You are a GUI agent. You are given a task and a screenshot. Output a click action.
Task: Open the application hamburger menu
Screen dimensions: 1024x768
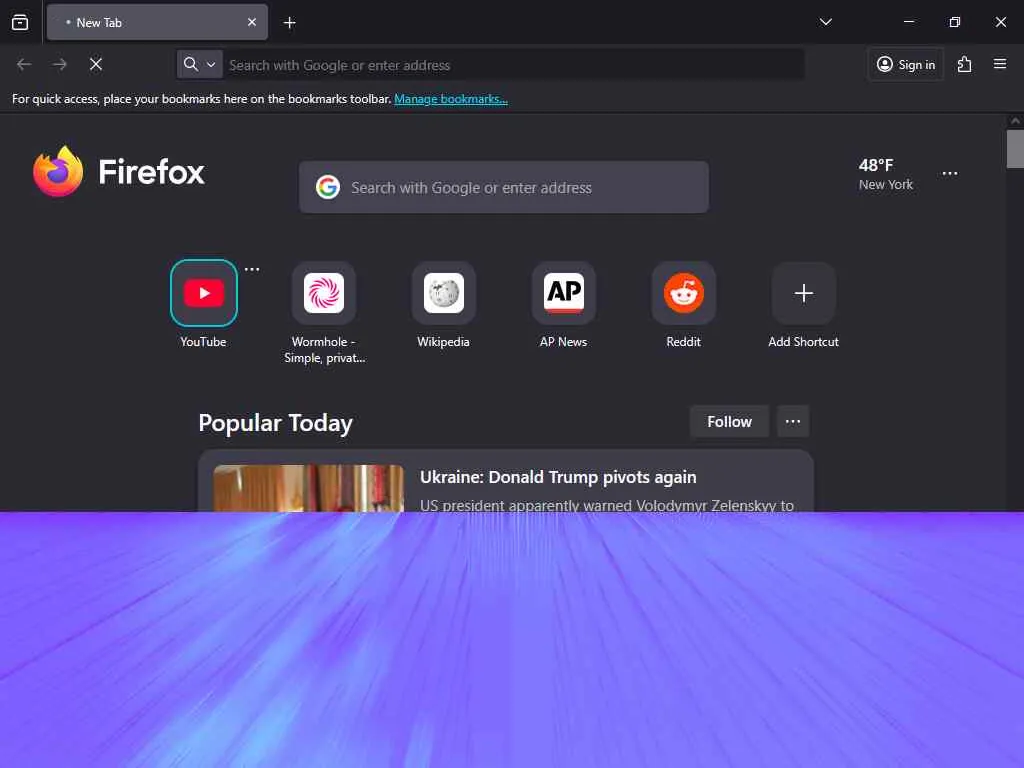click(x=999, y=64)
